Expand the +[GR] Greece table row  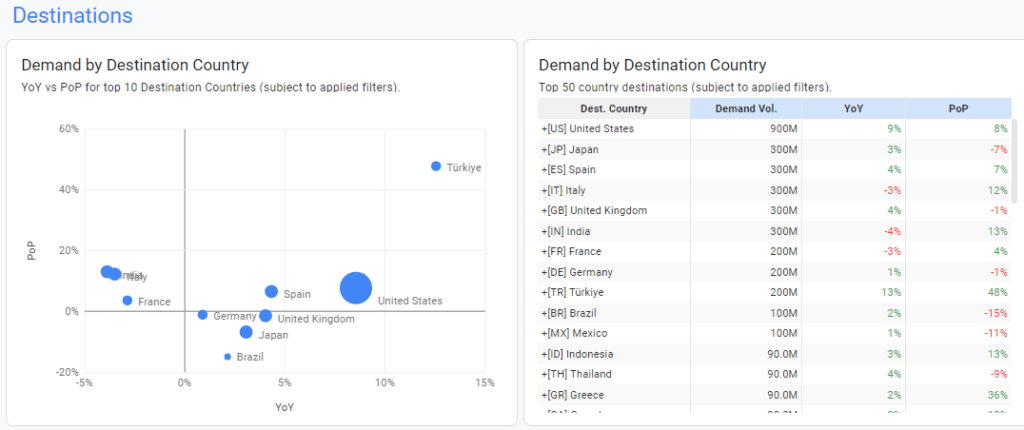click(x=544, y=395)
